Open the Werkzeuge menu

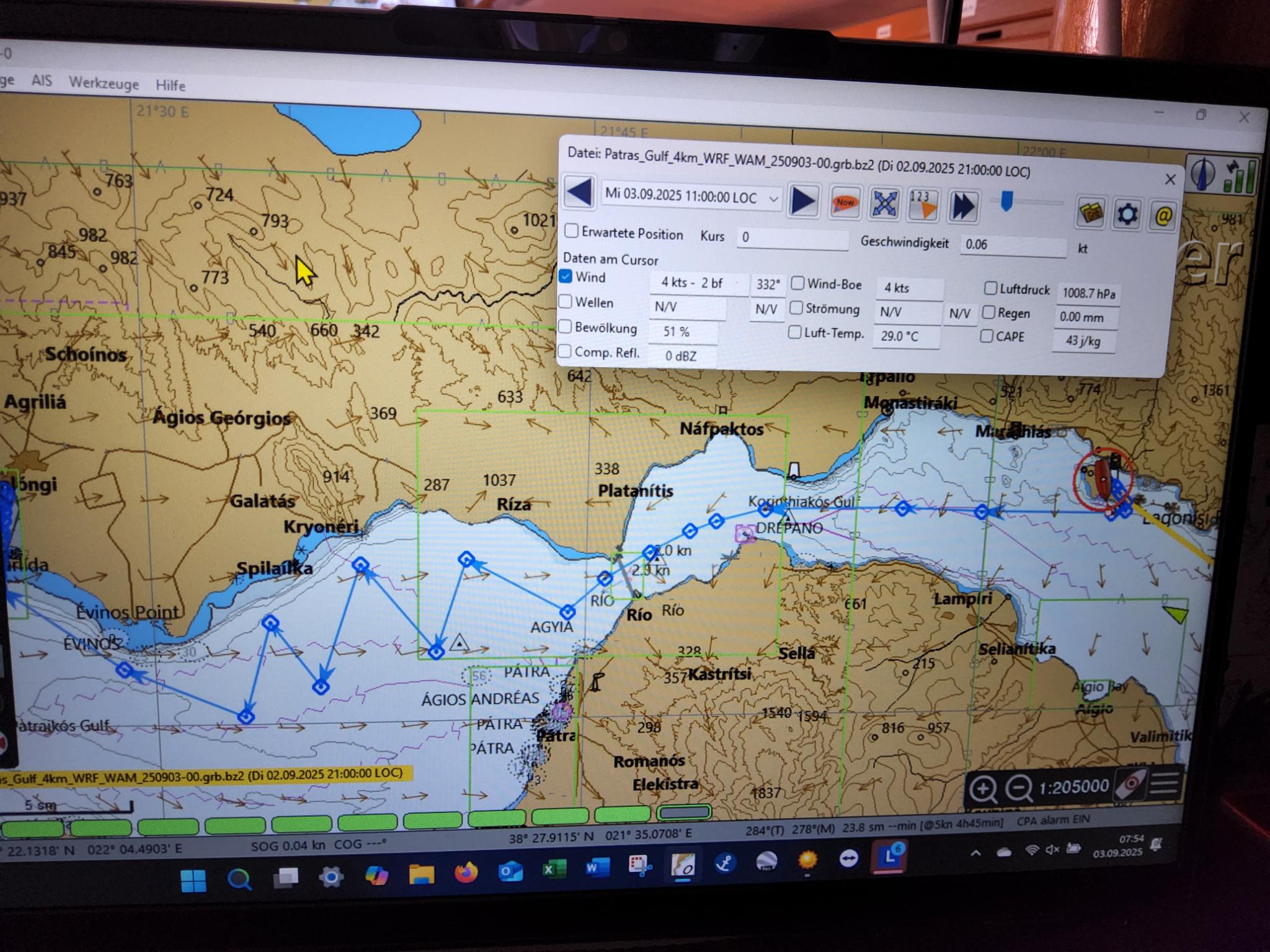(104, 82)
